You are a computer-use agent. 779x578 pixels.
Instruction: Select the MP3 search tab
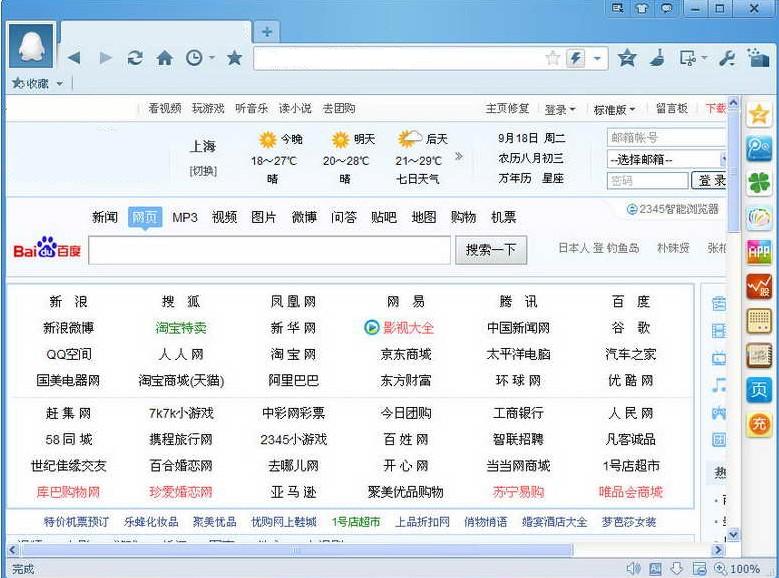(x=185, y=217)
